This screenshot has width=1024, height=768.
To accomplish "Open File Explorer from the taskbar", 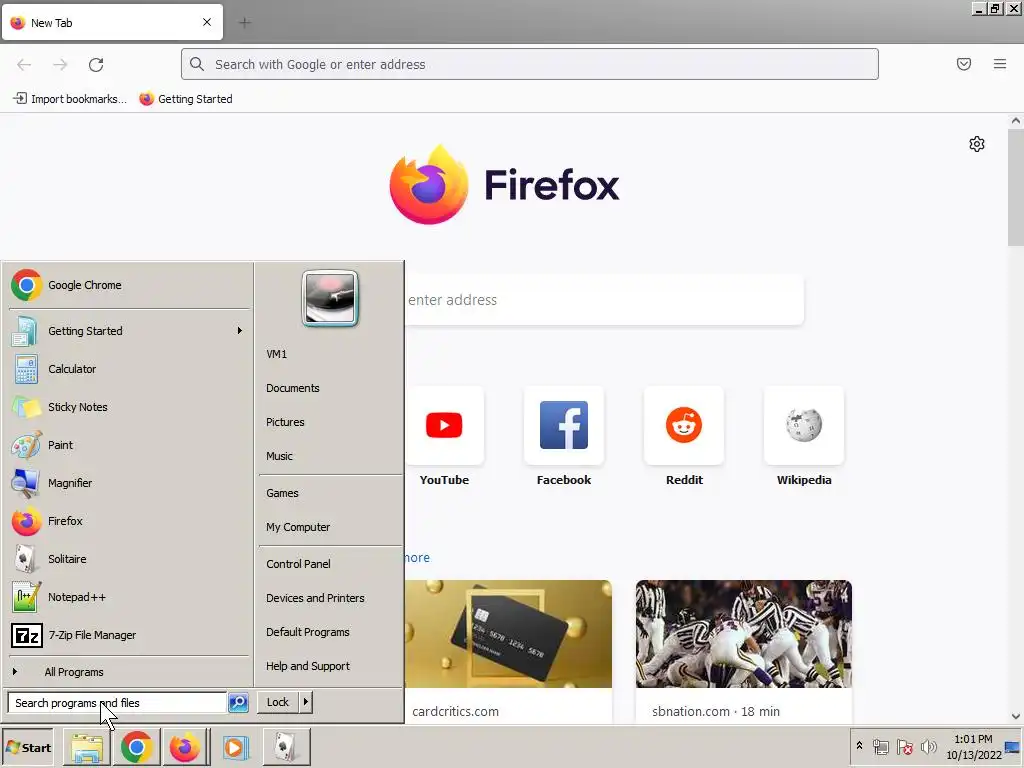I will [87, 747].
